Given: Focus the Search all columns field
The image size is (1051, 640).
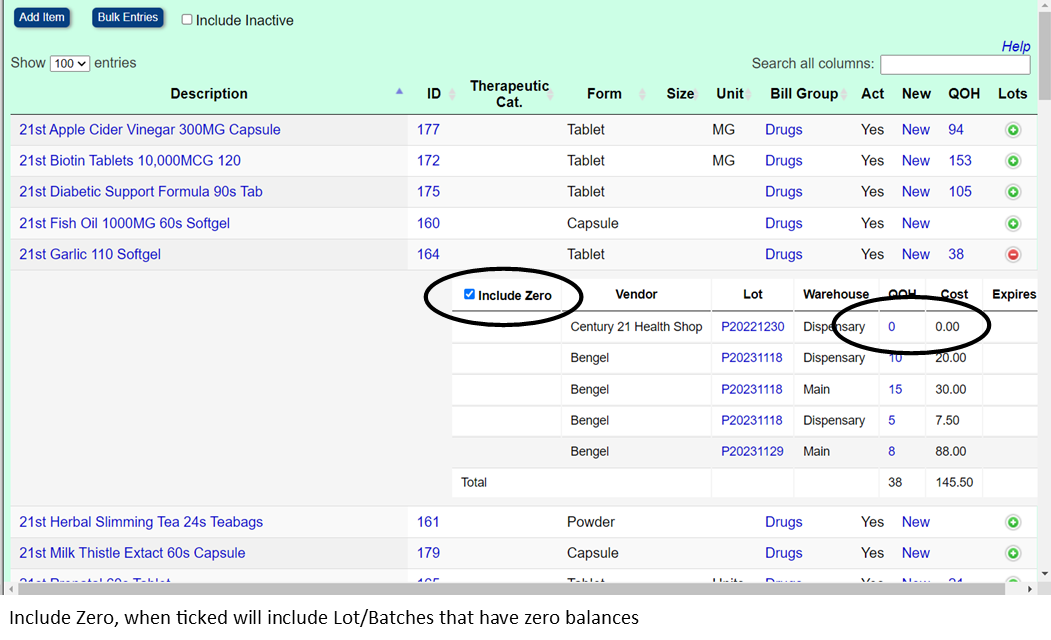Looking at the screenshot, I should pyautogui.click(x=954, y=64).
